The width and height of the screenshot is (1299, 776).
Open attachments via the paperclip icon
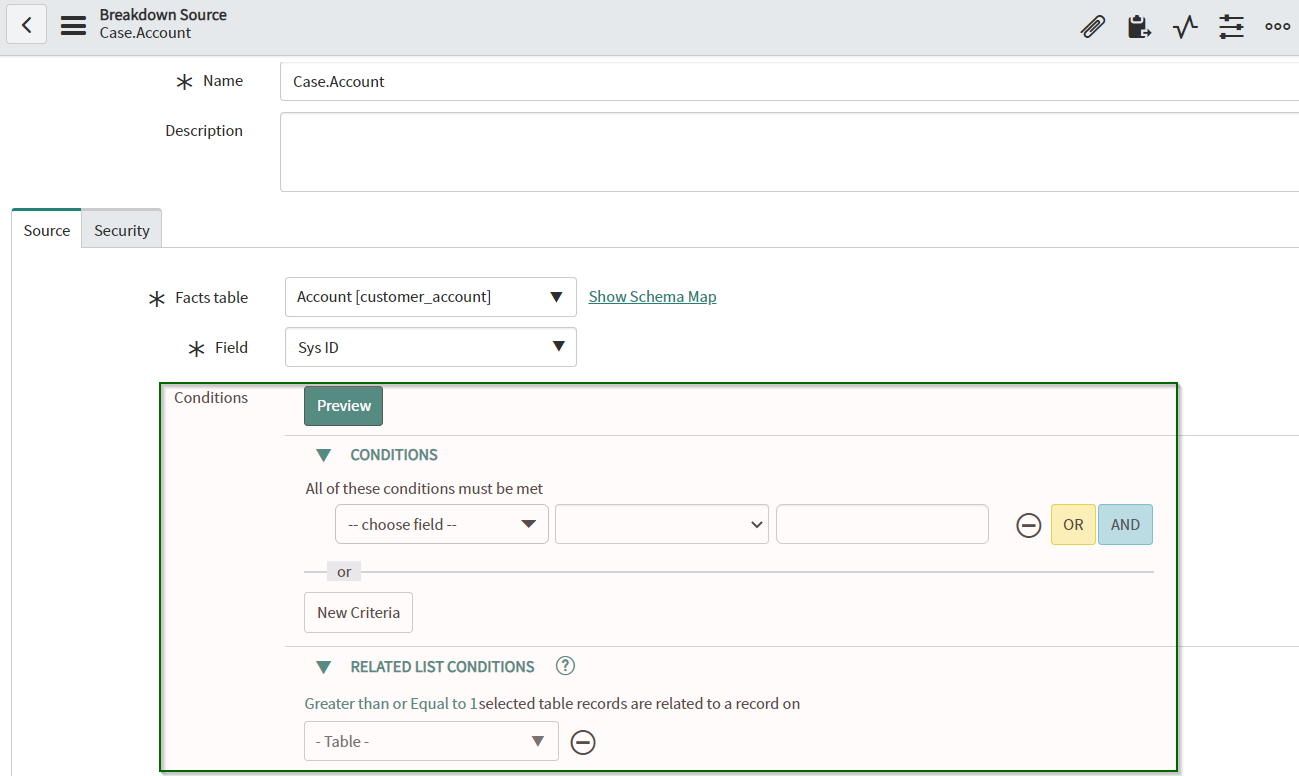(1093, 27)
